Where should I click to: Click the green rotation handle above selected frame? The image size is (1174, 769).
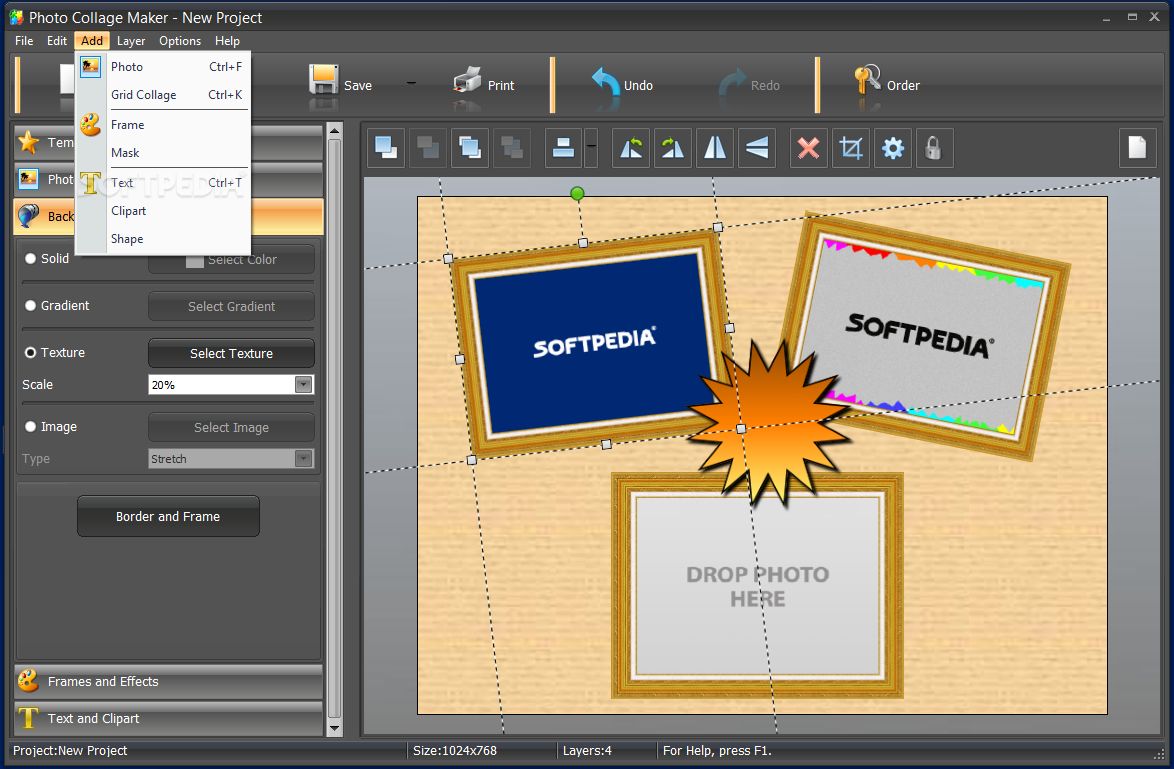pyautogui.click(x=577, y=194)
